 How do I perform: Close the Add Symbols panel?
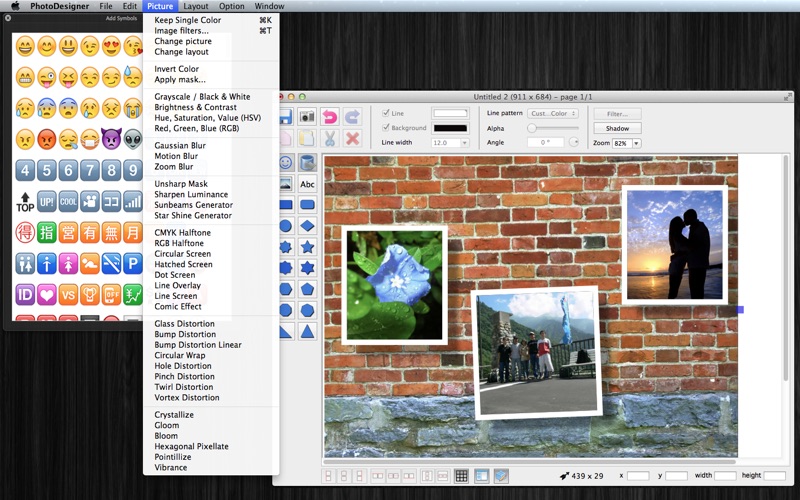[x=8, y=18]
